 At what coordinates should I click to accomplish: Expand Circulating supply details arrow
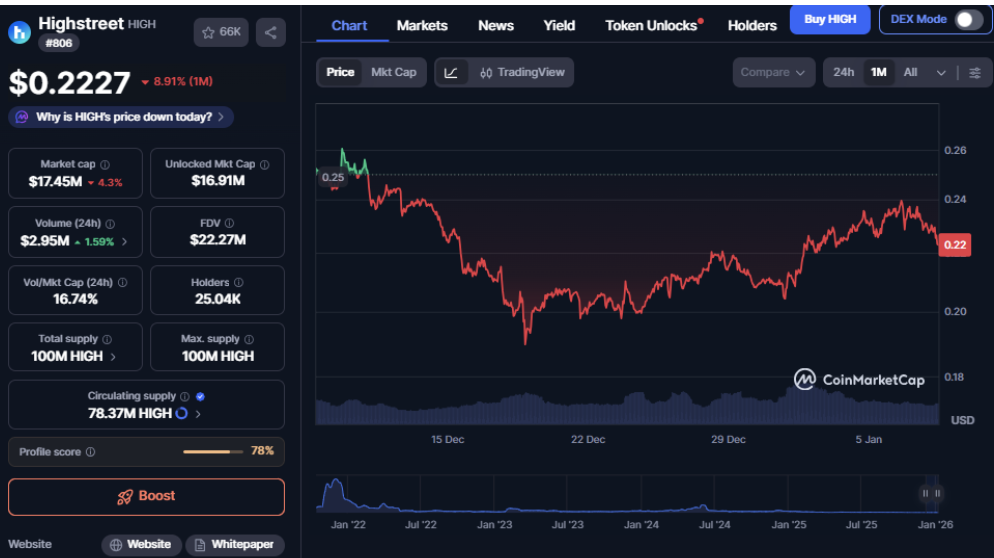click(198, 414)
